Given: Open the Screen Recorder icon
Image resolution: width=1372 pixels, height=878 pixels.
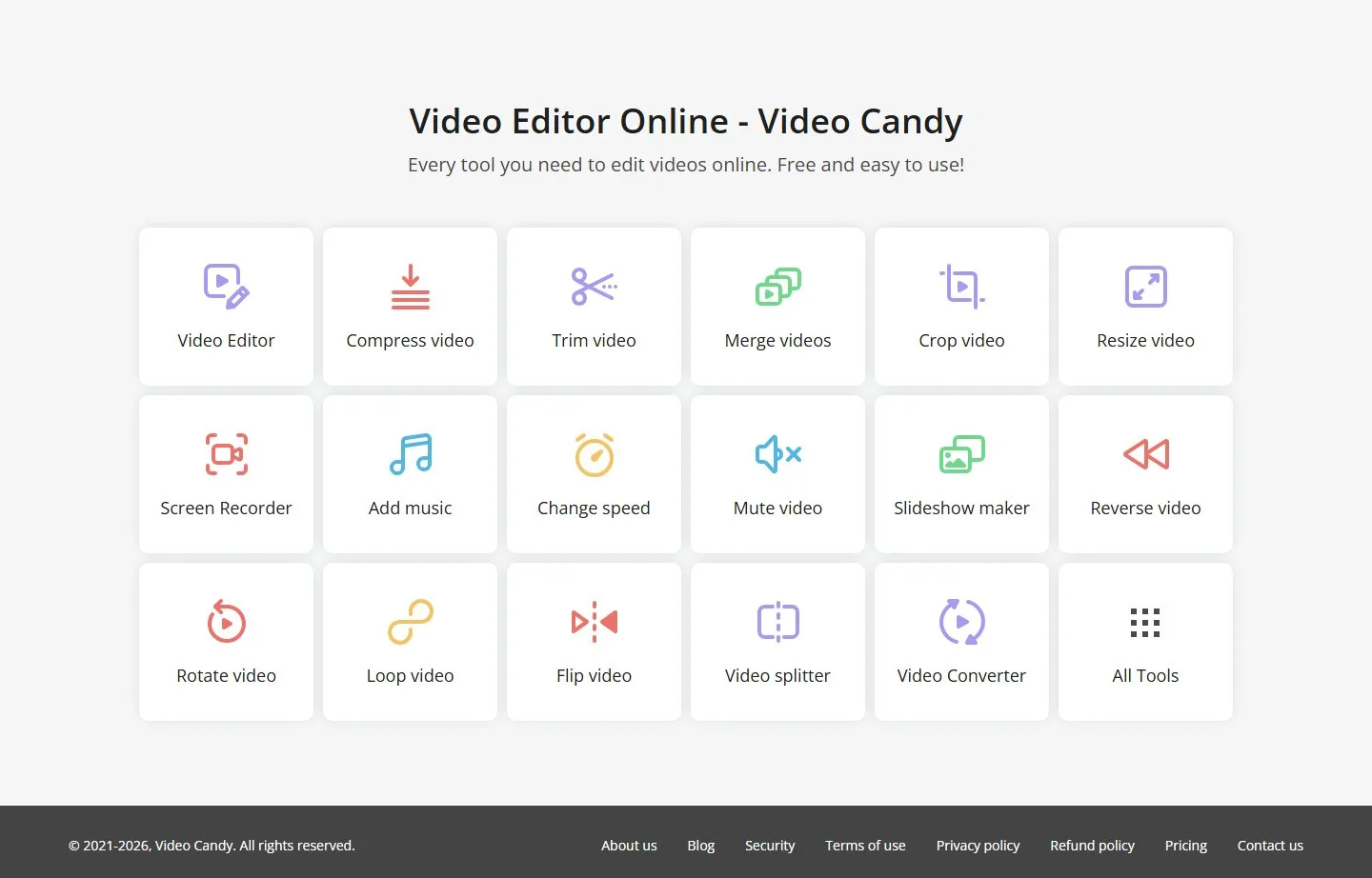Looking at the screenshot, I should (x=227, y=454).
